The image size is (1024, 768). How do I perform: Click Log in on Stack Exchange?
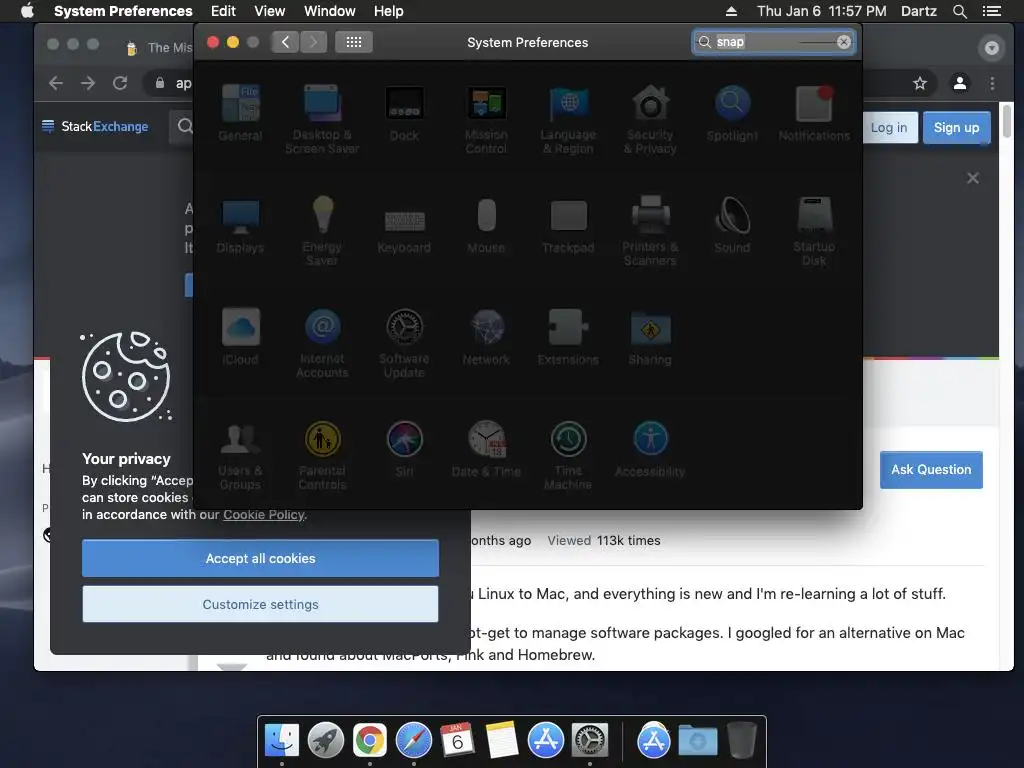pyautogui.click(x=889, y=127)
